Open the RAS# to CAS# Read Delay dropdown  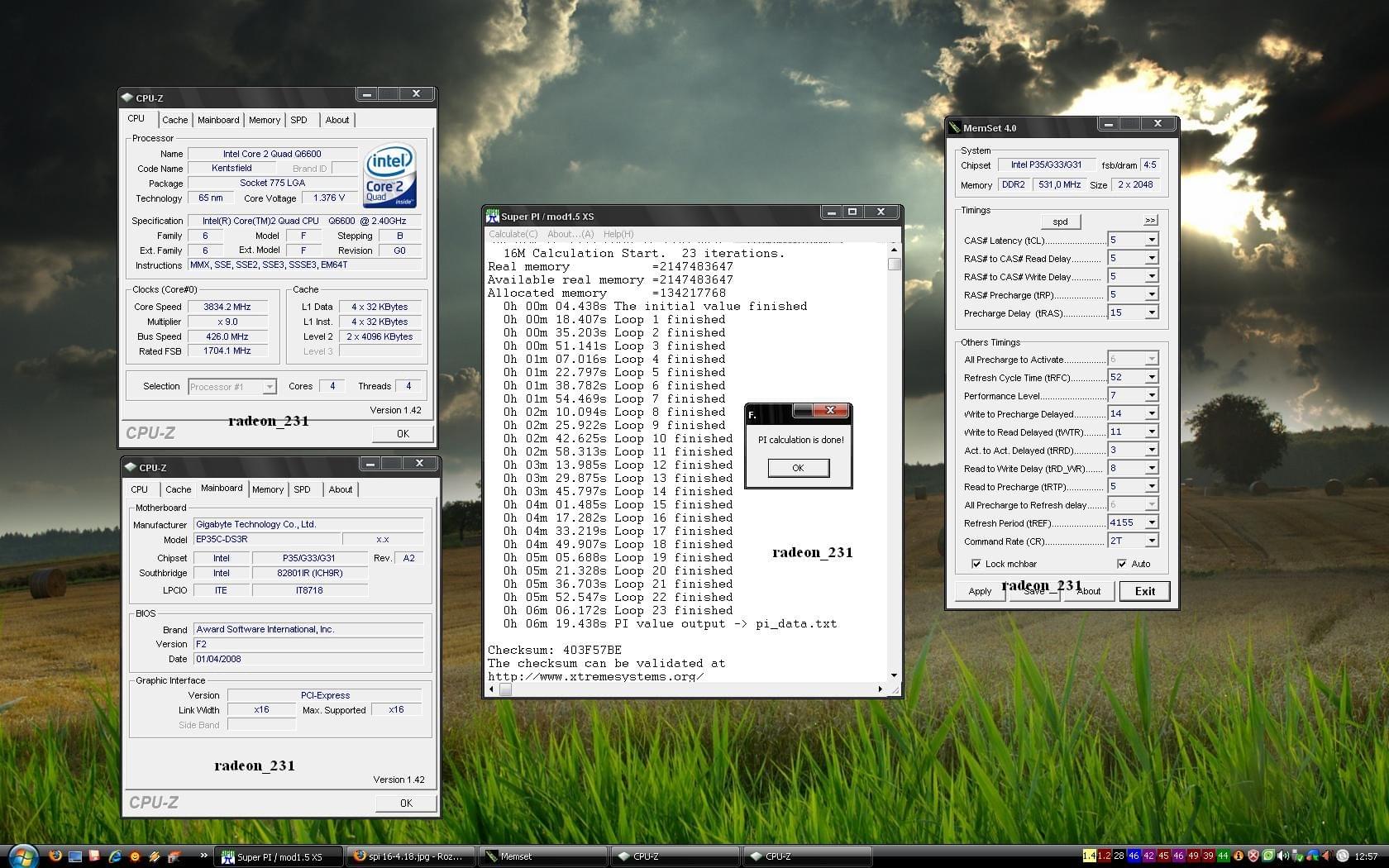(1151, 258)
